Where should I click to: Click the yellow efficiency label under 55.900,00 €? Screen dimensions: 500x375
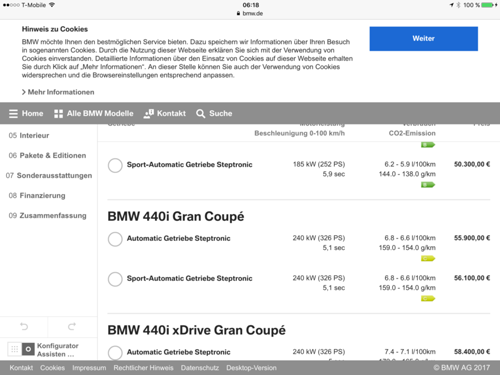pyautogui.click(x=428, y=258)
